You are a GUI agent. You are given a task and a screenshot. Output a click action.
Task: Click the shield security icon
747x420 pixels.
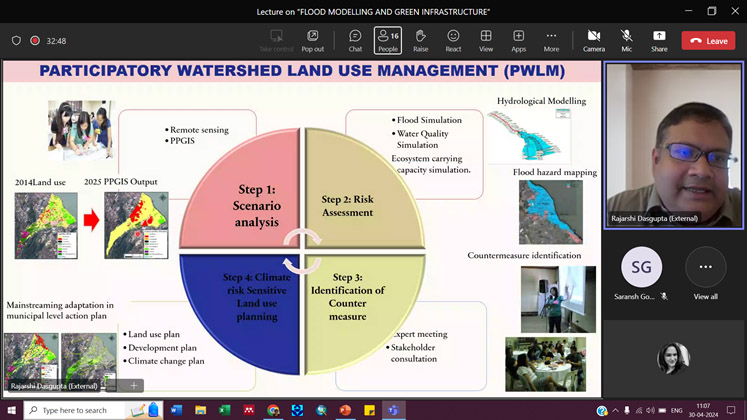coord(16,41)
